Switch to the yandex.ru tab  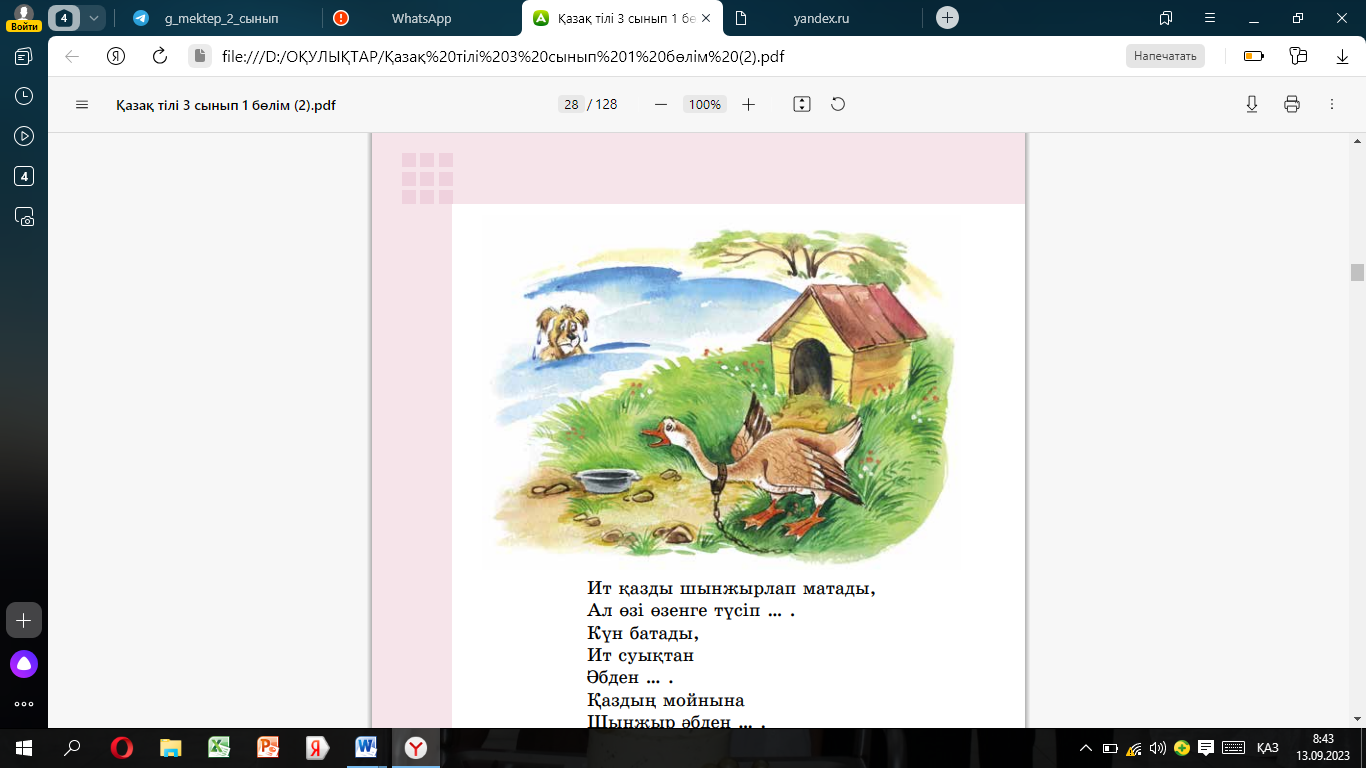tap(821, 18)
